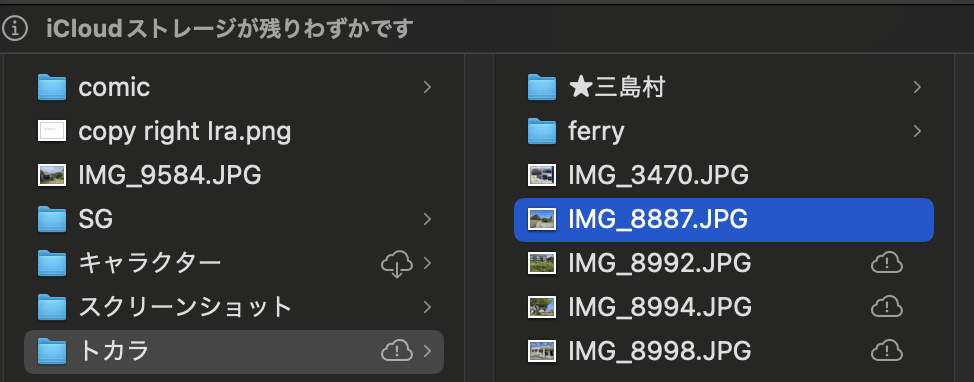Expand the スクリーンショット folder chevron

[x=427, y=307]
